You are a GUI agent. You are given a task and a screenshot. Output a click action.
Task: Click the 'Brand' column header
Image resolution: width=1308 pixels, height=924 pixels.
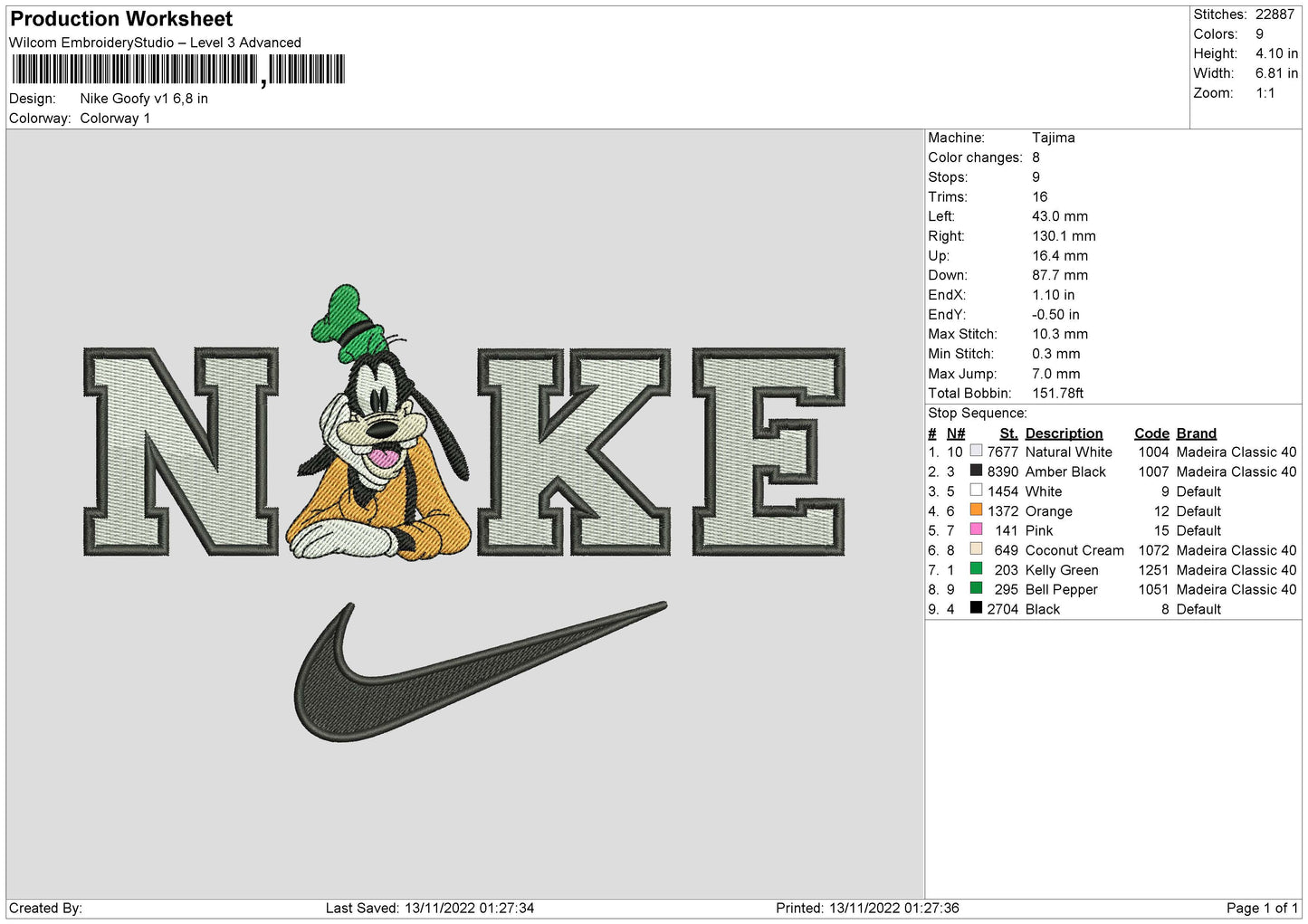tap(1197, 433)
